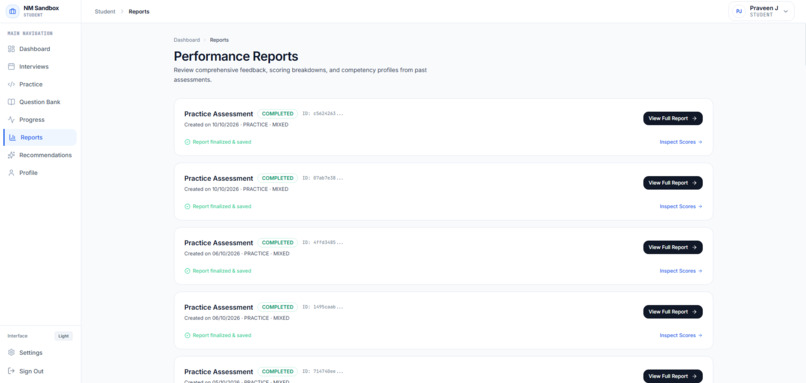Click the Settings gear icon
Image resolution: width=806 pixels, height=383 pixels.
point(11,353)
